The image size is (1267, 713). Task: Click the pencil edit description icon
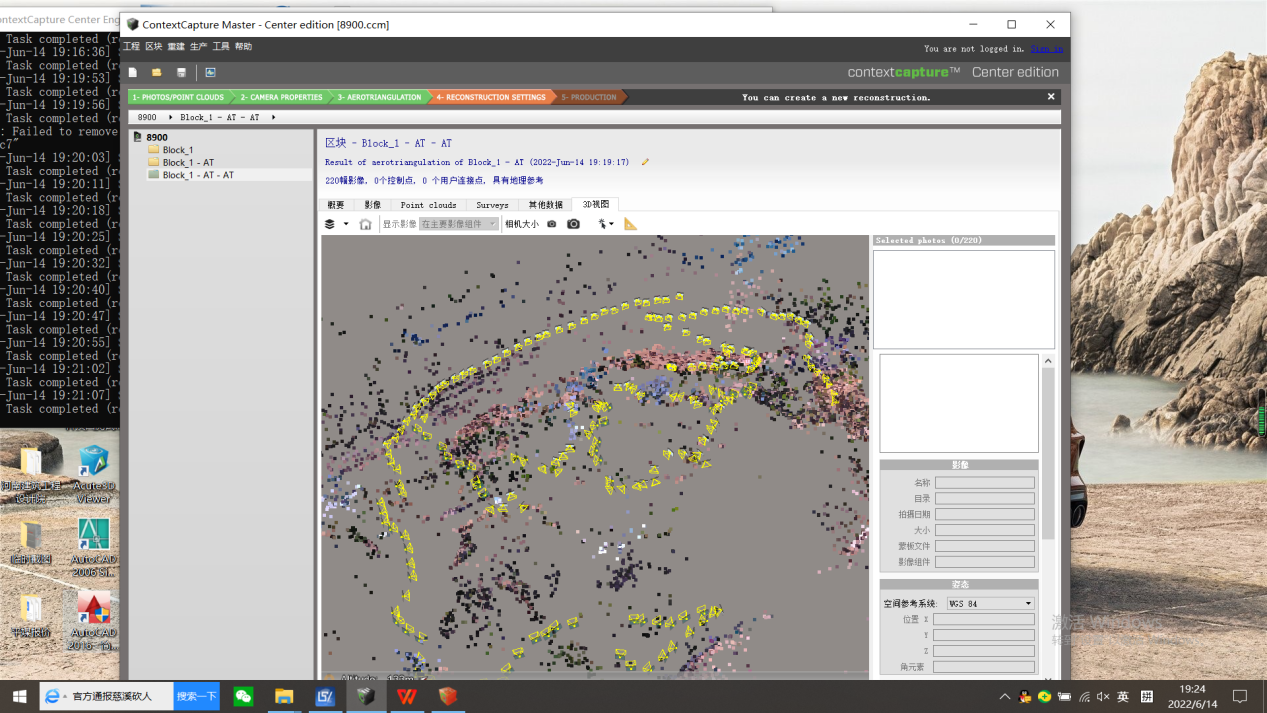[645, 162]
